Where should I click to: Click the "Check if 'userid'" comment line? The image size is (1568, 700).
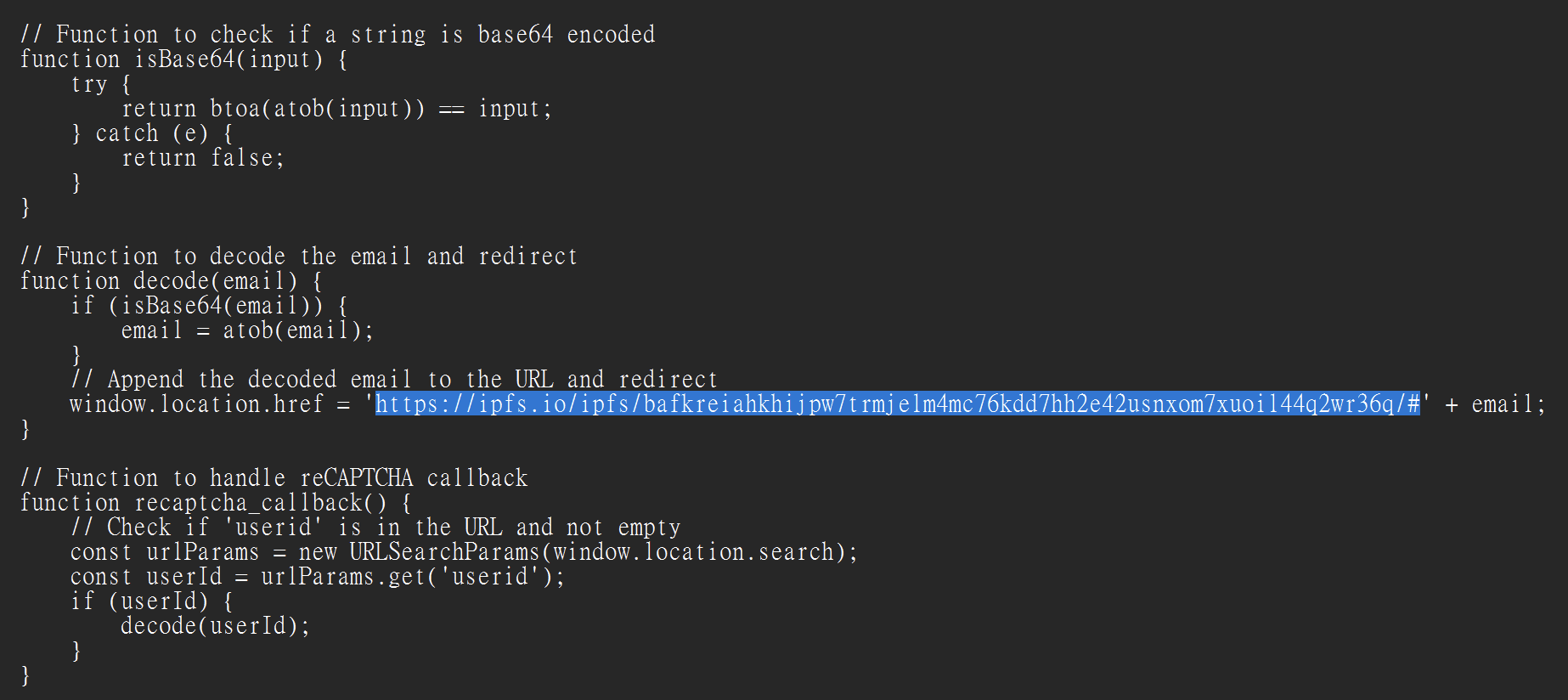coord(375,528)
